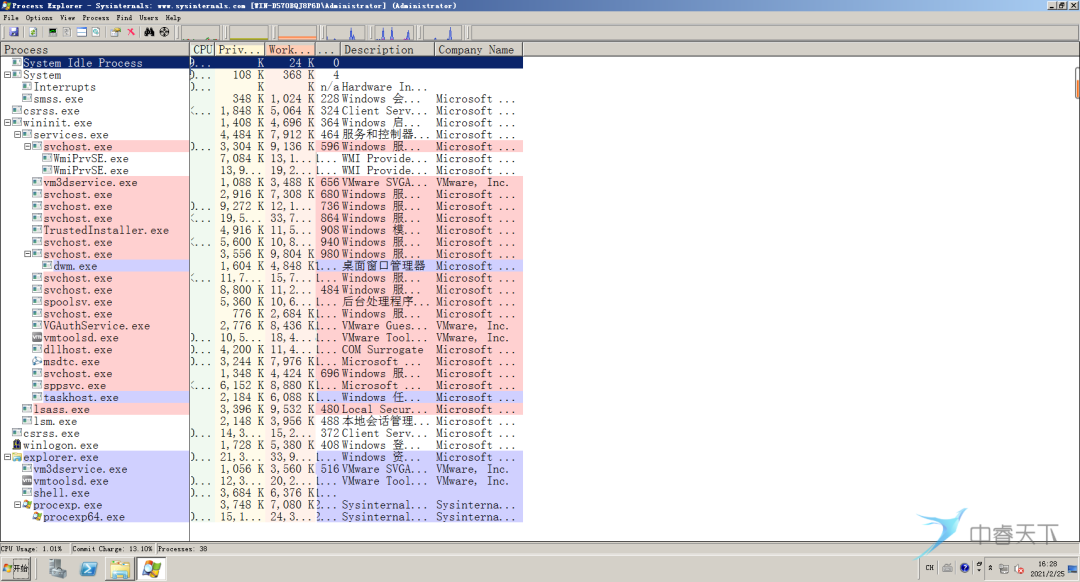
Task: Select the lsass.exe process
Action: [x=262, y=409]
